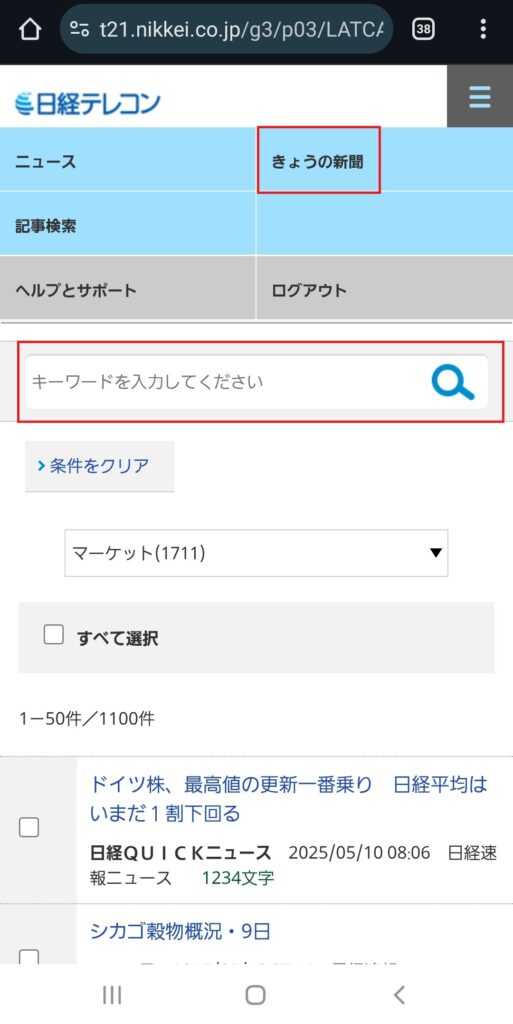Tap the browser home icon
The image size is (513, 1024).
pyautogui.click(x=30, y=29)
